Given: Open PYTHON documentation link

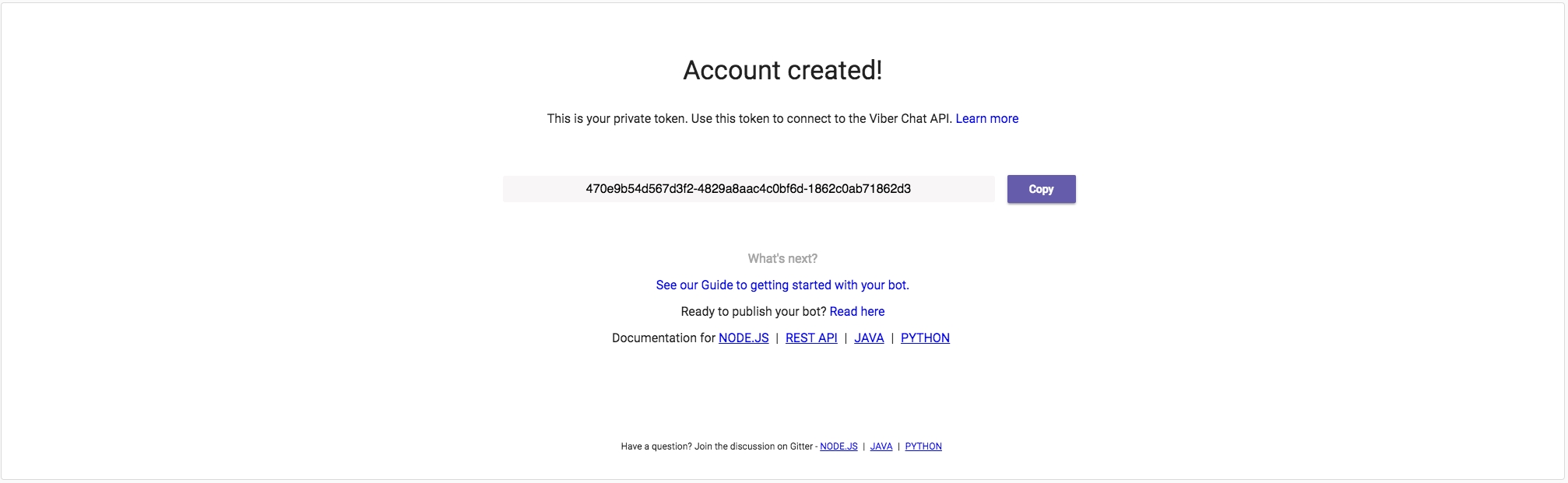Looking at the screenshot, I should (x=925, y=338).
